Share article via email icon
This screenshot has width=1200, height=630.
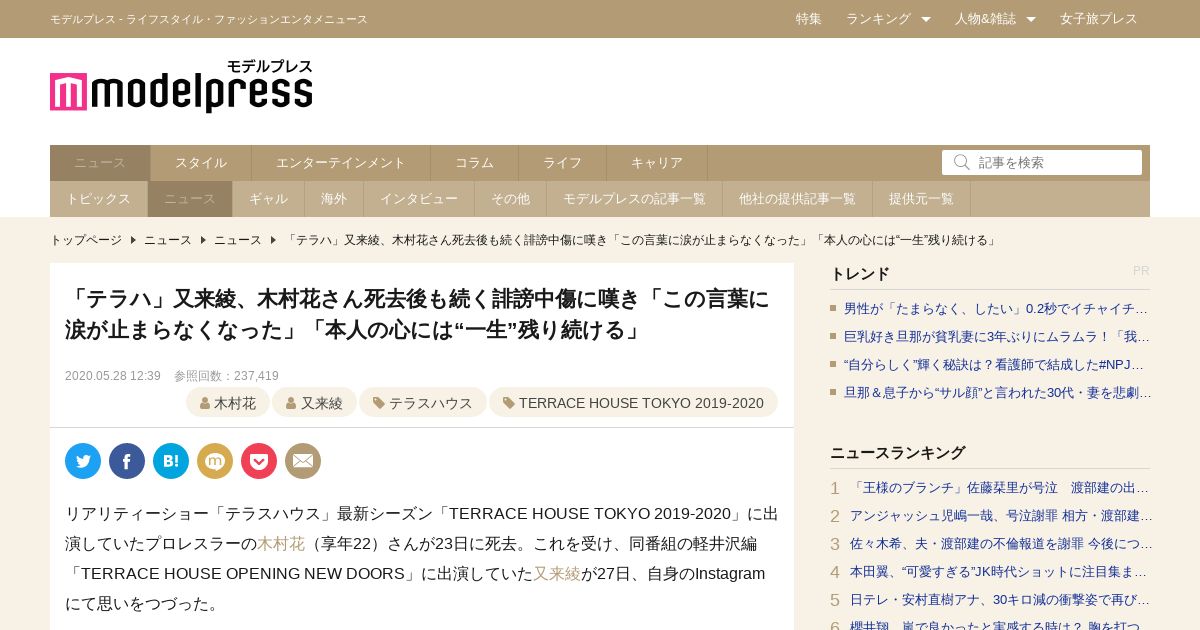coord(303,461)
